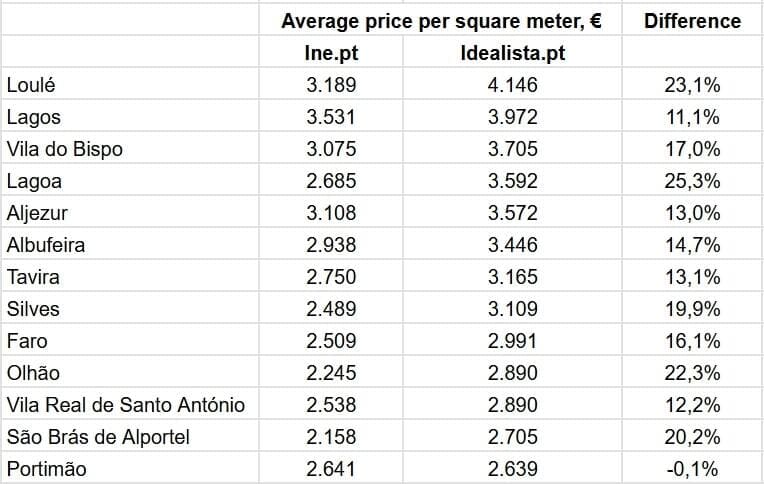The height and width of the screenshot is (484, 764).
Task: Select Albufeira's Idealista price 3.446
Action: point(513,245)
